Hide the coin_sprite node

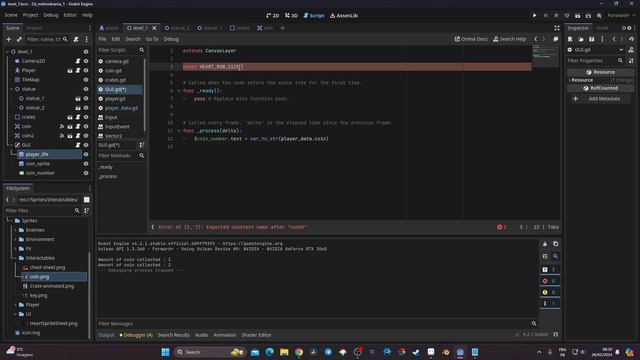tap(86, 164)
